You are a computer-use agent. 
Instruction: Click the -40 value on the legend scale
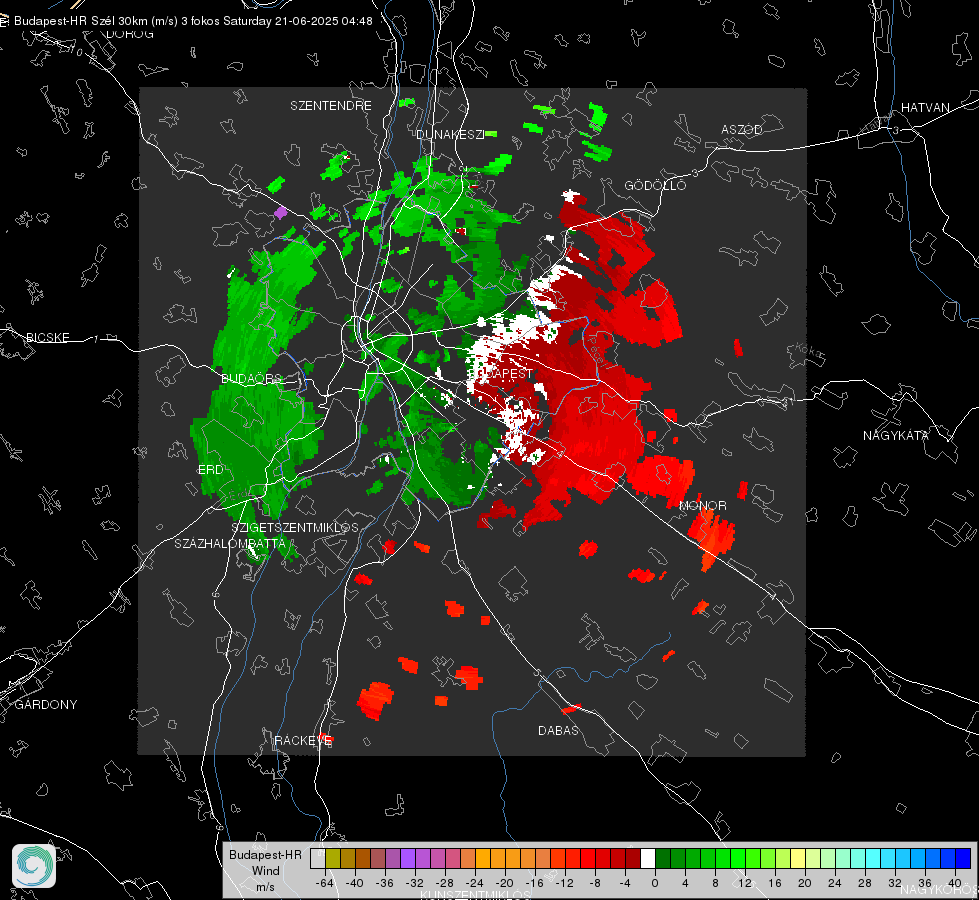tap(355, 883)
